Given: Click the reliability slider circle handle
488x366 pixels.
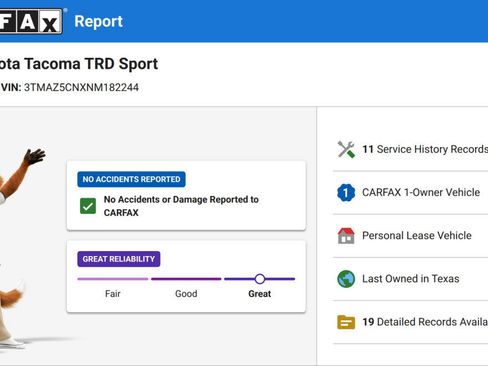Looking at the screenshot, I should [260, 279].
